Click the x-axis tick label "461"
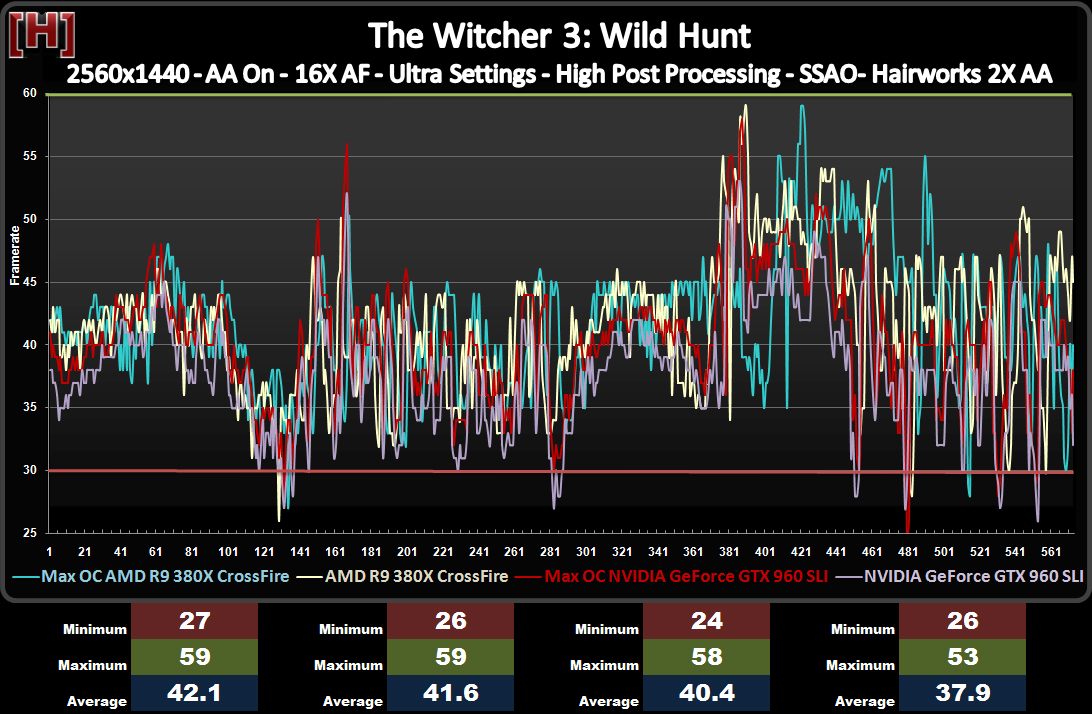This screenshot has width=1092, height=714. click(x=872, y=552)
